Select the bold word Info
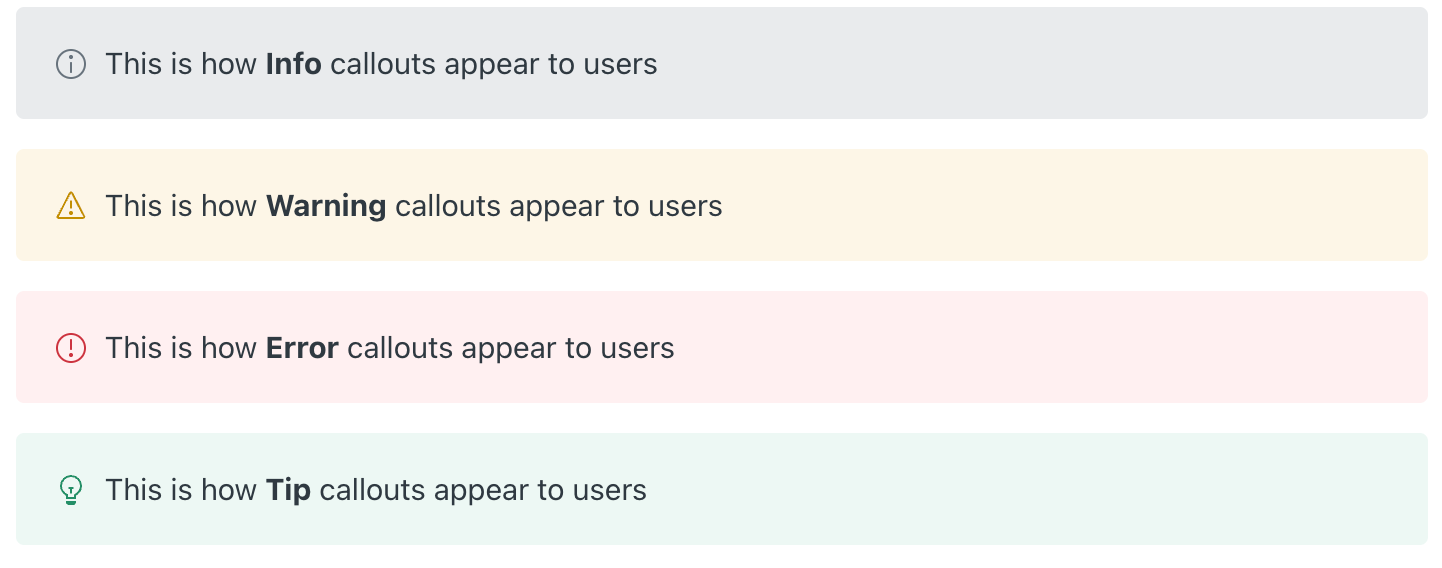1442x568 pixels. [x=293, y=64]
